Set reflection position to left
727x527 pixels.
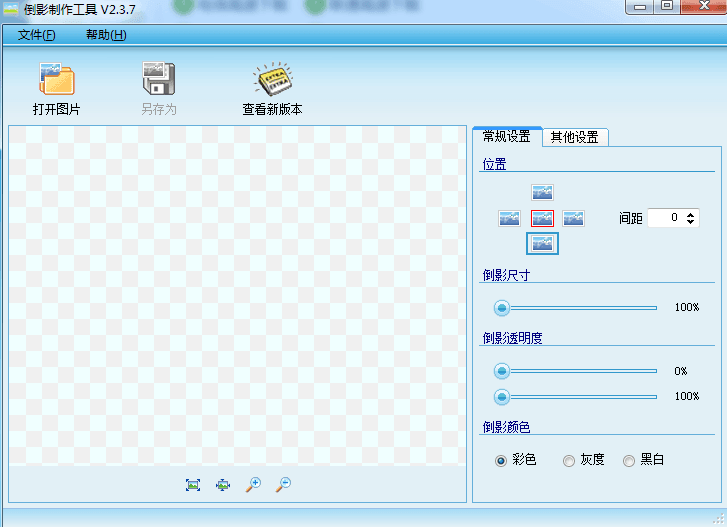pyautogui.click(x=509, y=218)
